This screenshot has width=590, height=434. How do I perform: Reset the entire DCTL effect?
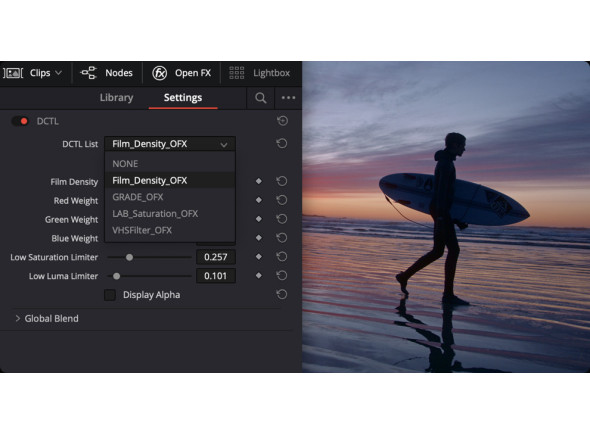click(282, 121)
